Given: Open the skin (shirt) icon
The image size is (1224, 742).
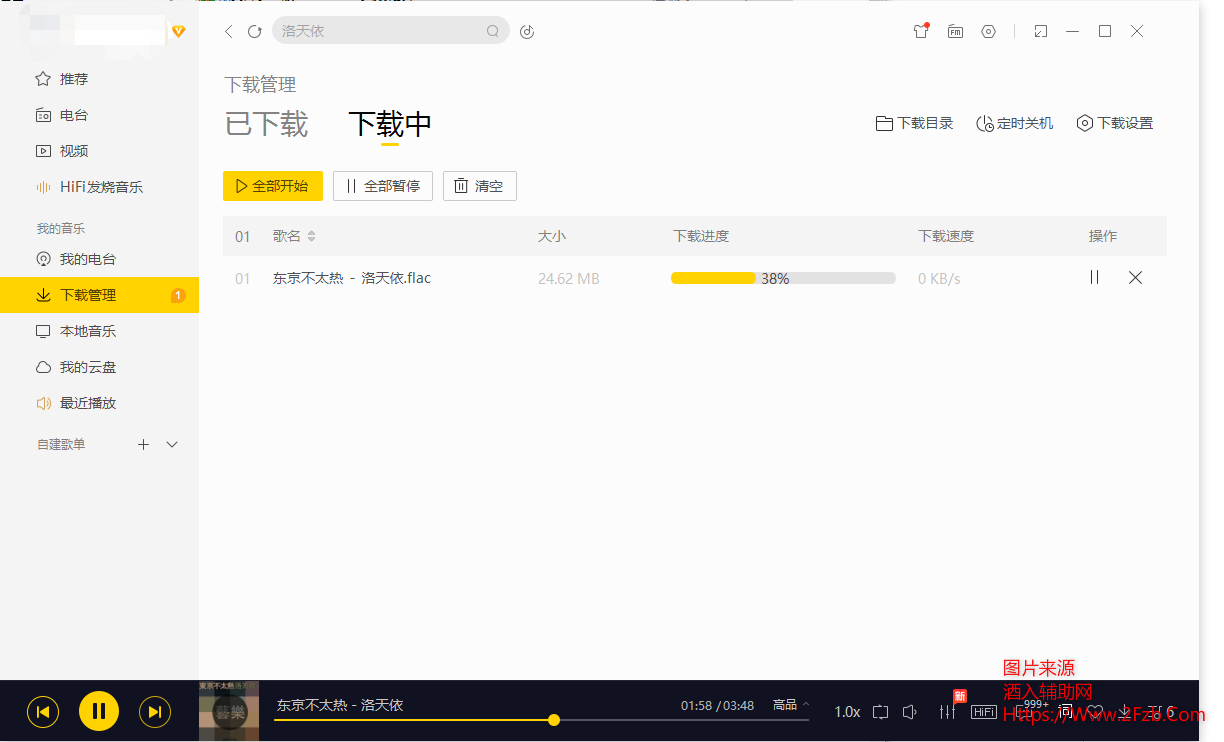Looking at the screenshot, I should click(921, 31).
